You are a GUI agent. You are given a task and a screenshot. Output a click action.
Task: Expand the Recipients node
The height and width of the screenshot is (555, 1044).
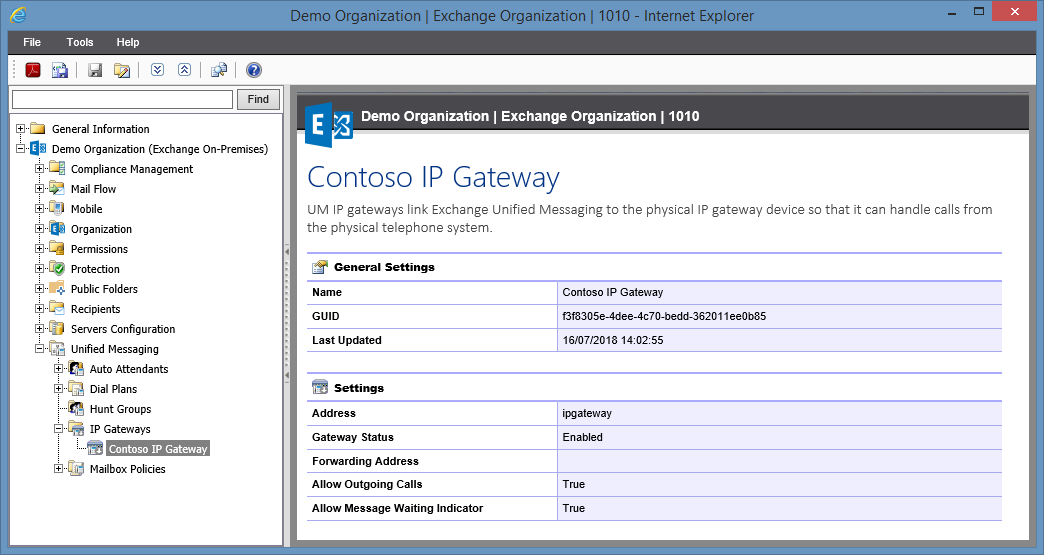pyautogui.click(x=39, y=308)
